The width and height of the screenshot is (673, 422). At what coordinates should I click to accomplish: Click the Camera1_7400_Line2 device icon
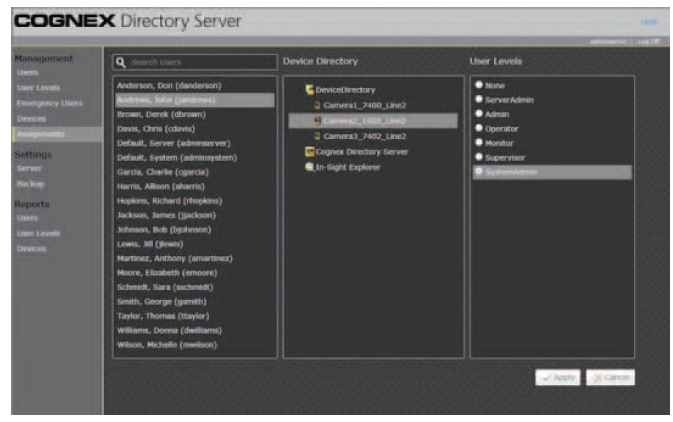pyautogui.click(x=317, y=105)
